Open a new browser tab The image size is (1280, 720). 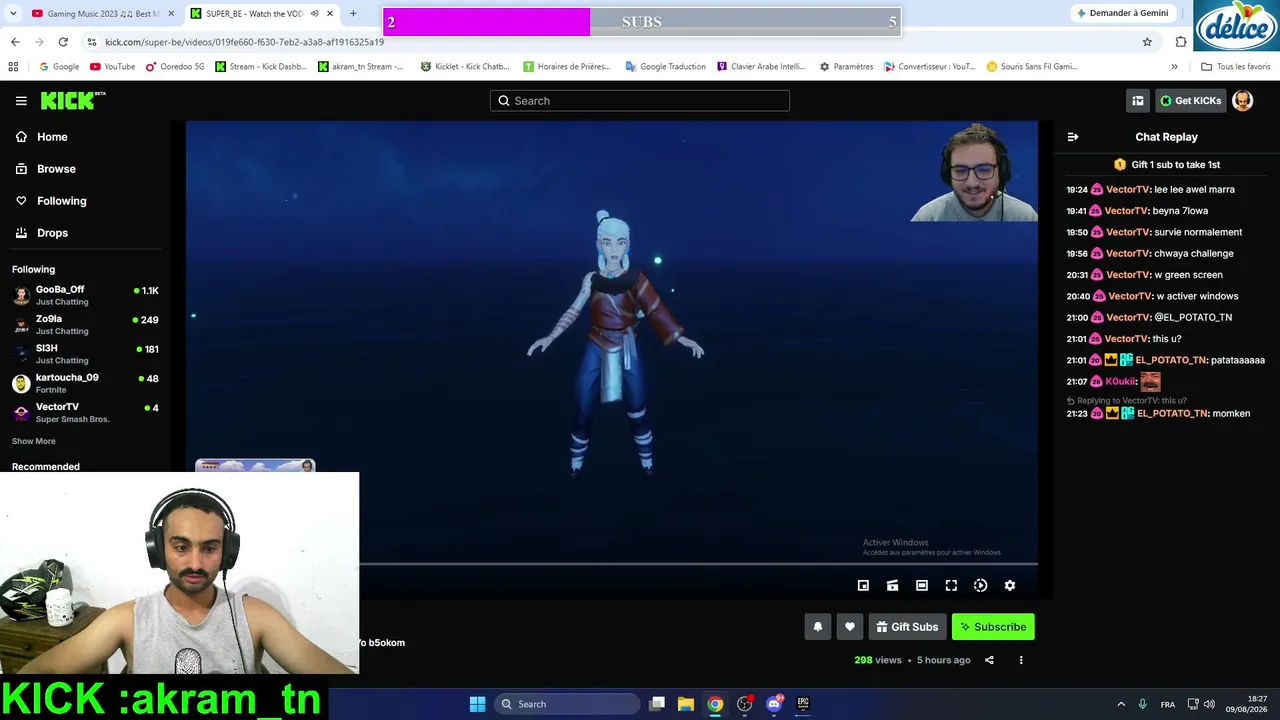353,14
